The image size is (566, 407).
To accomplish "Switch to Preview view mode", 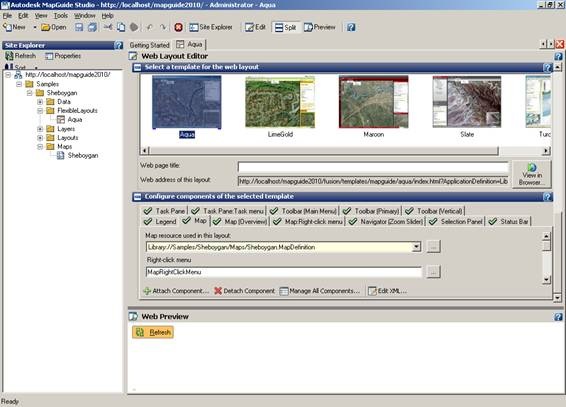I will click(x=320, y=27).
